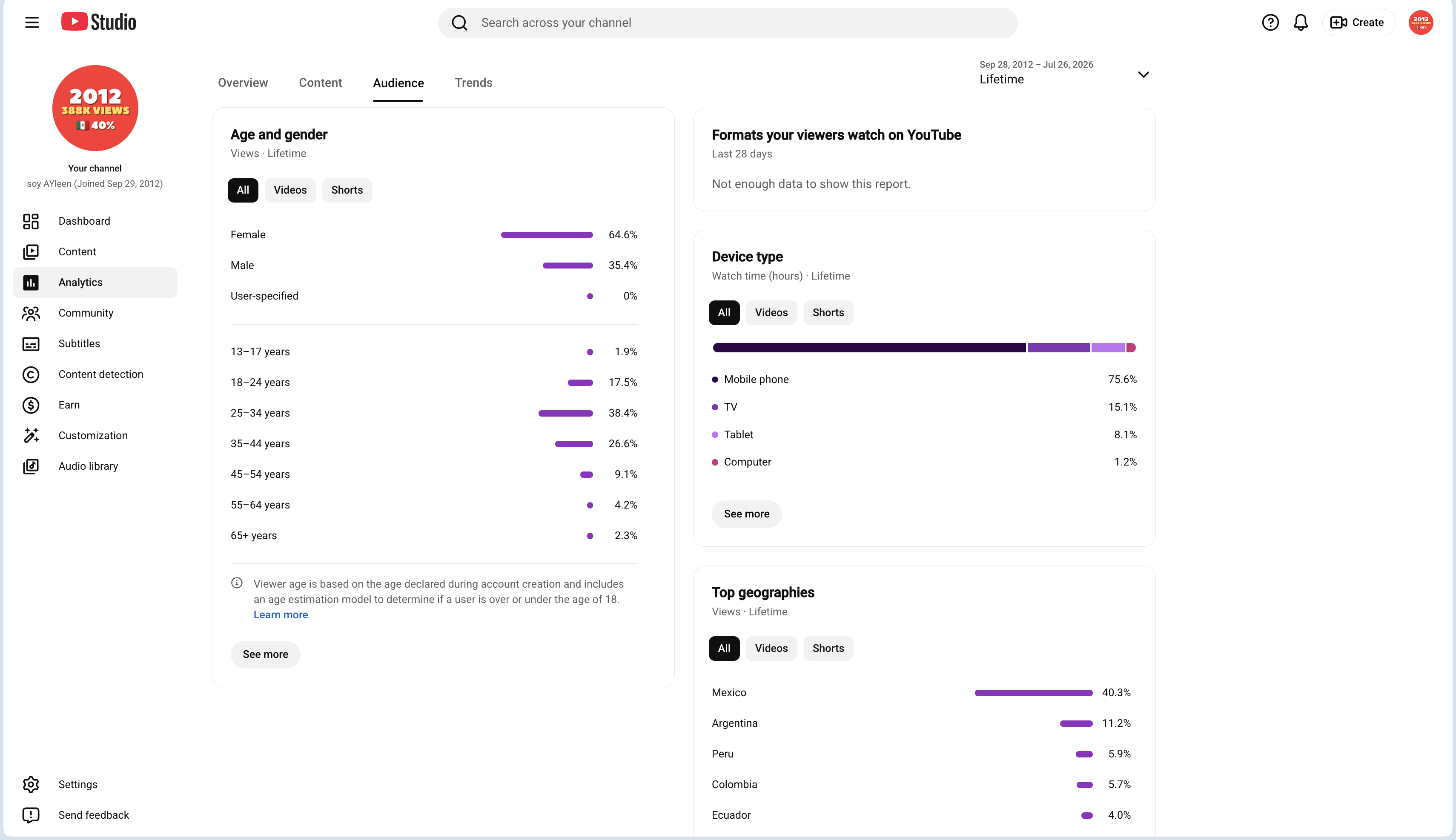This screenshot has height=840, width=1456.
Task: Click the Colombia geography row
Action: (922, 785)
